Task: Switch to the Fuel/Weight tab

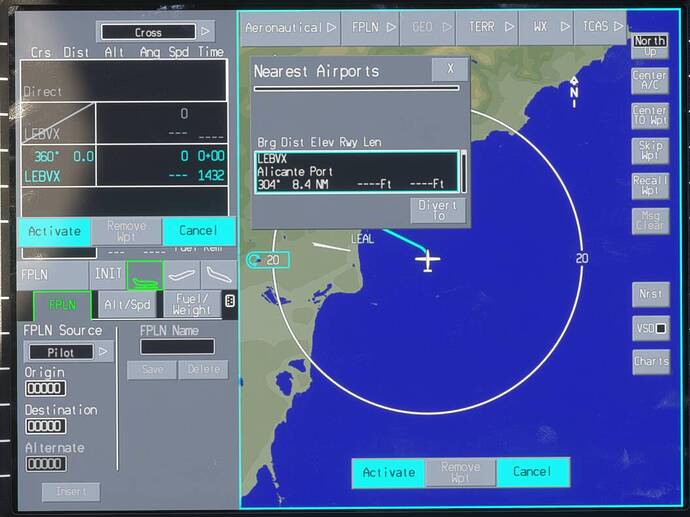Action: point(192,304)
